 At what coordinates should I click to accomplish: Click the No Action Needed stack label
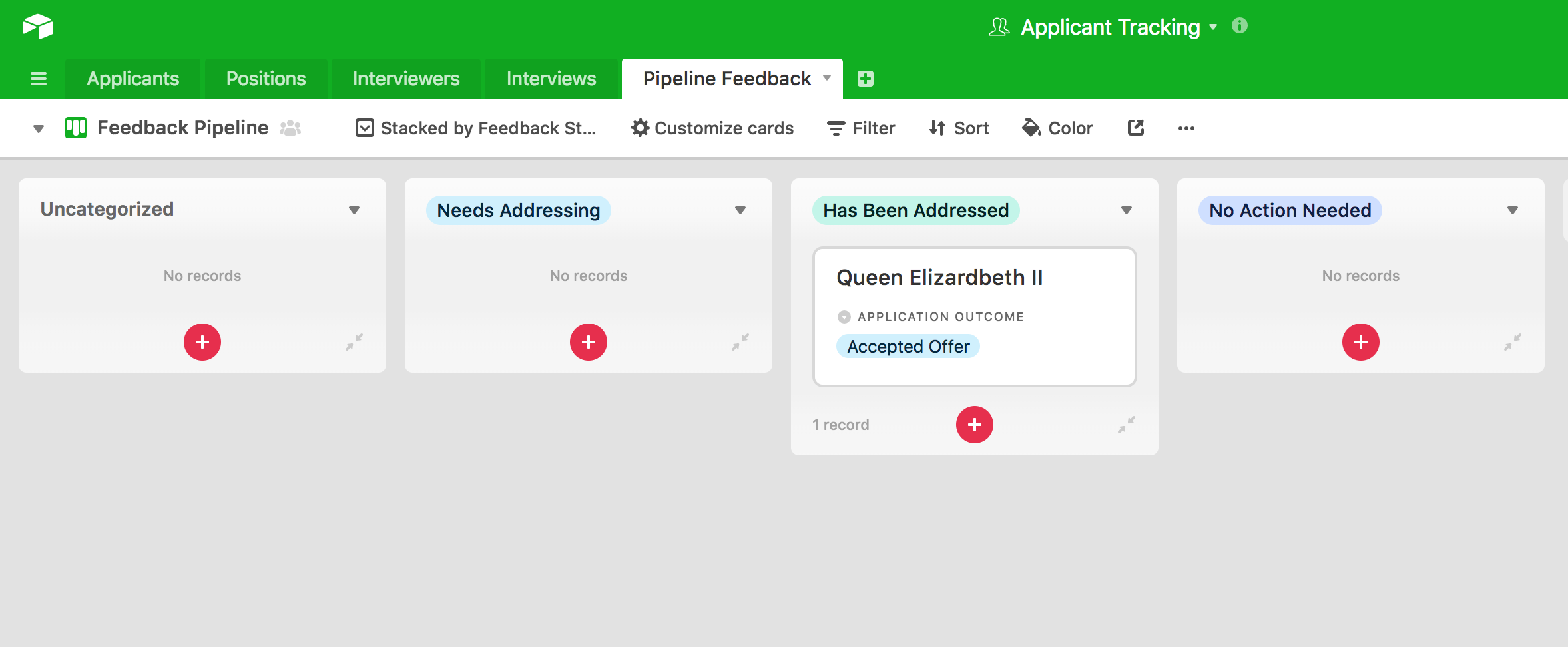click(x=1290, y=210)
